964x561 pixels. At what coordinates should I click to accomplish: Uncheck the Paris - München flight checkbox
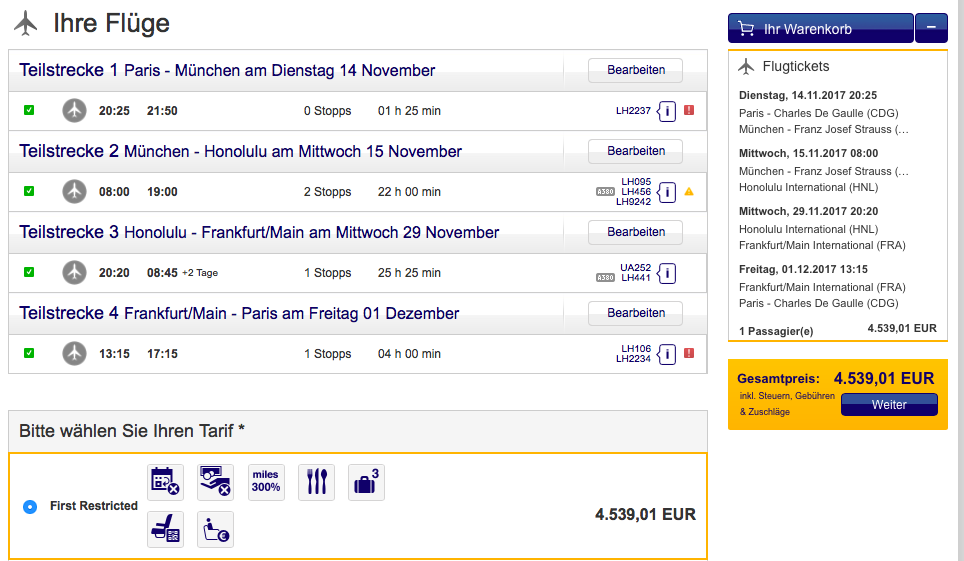click(29, 110)
